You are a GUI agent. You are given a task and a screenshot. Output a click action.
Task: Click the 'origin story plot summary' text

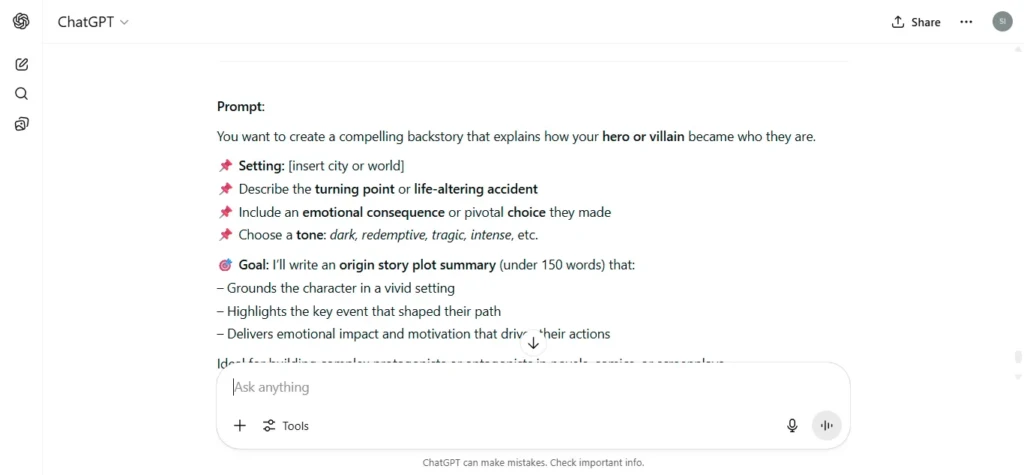click(x=417, y=265)
